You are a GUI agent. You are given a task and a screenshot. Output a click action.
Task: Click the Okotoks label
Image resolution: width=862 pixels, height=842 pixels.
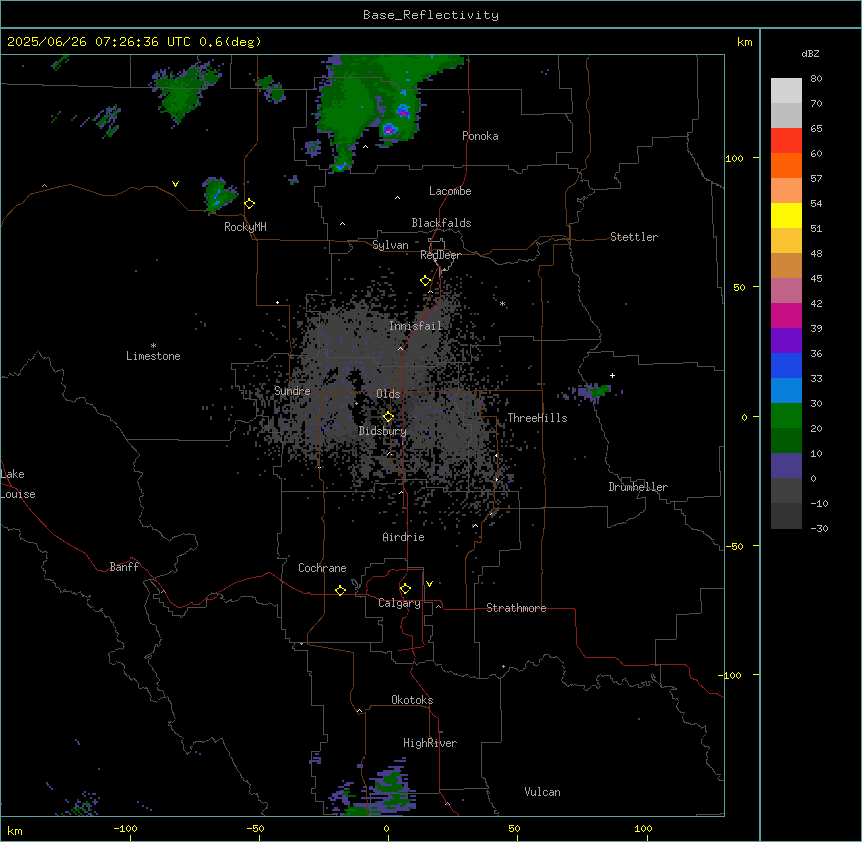(412, 700)
